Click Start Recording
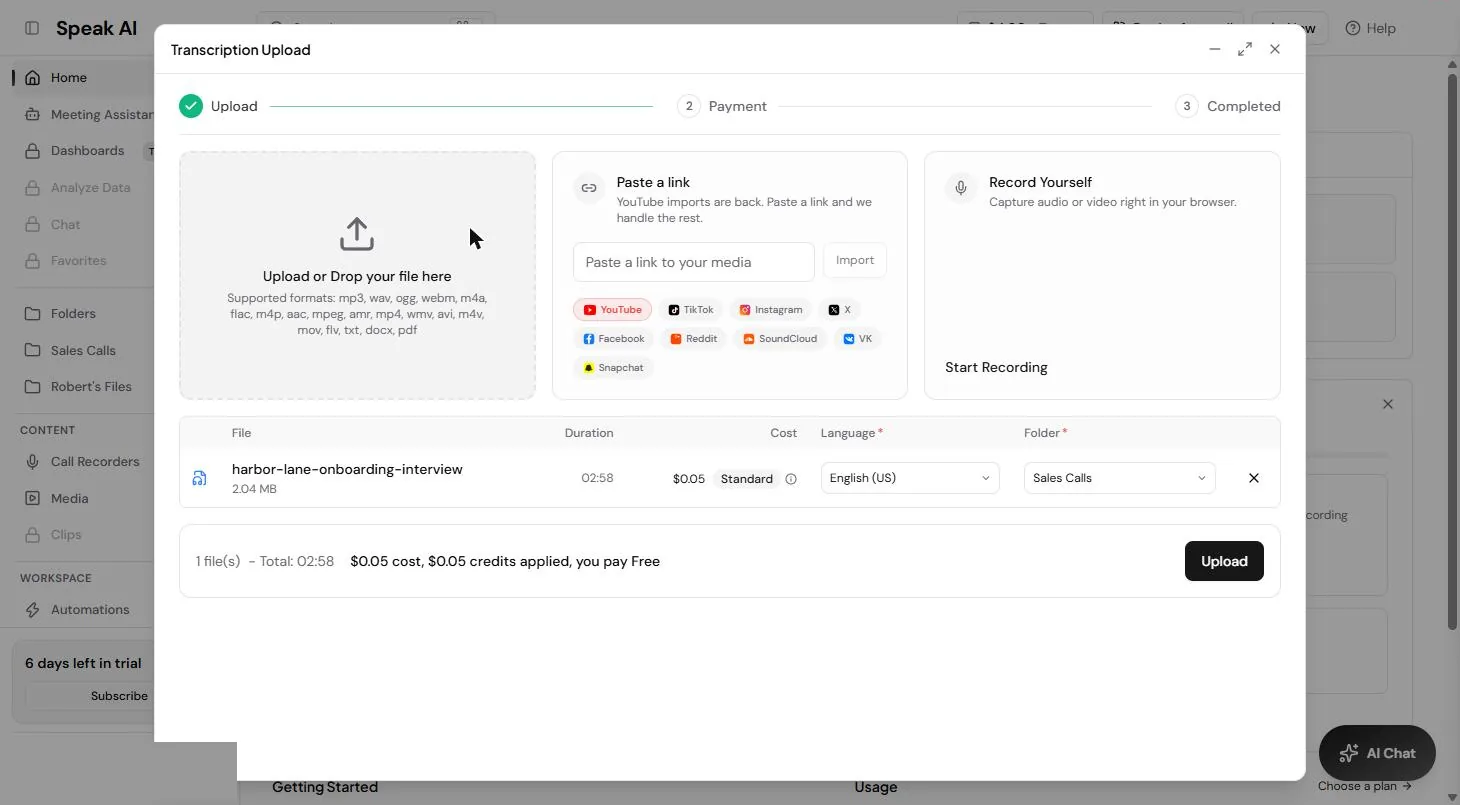 (x=996, y=367)
